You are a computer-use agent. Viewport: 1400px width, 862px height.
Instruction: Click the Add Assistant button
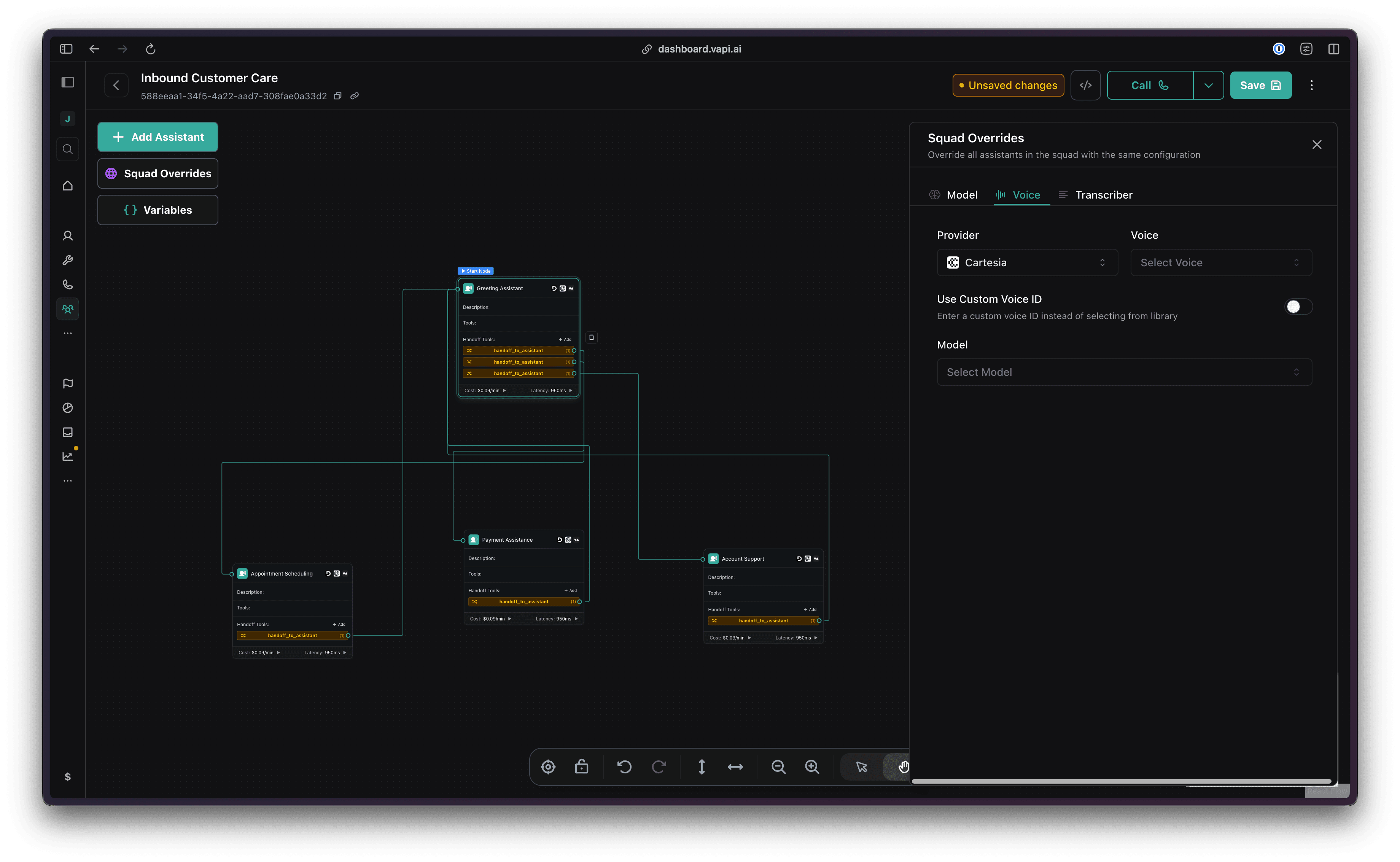pyautogui.click(x=158, y=137)
